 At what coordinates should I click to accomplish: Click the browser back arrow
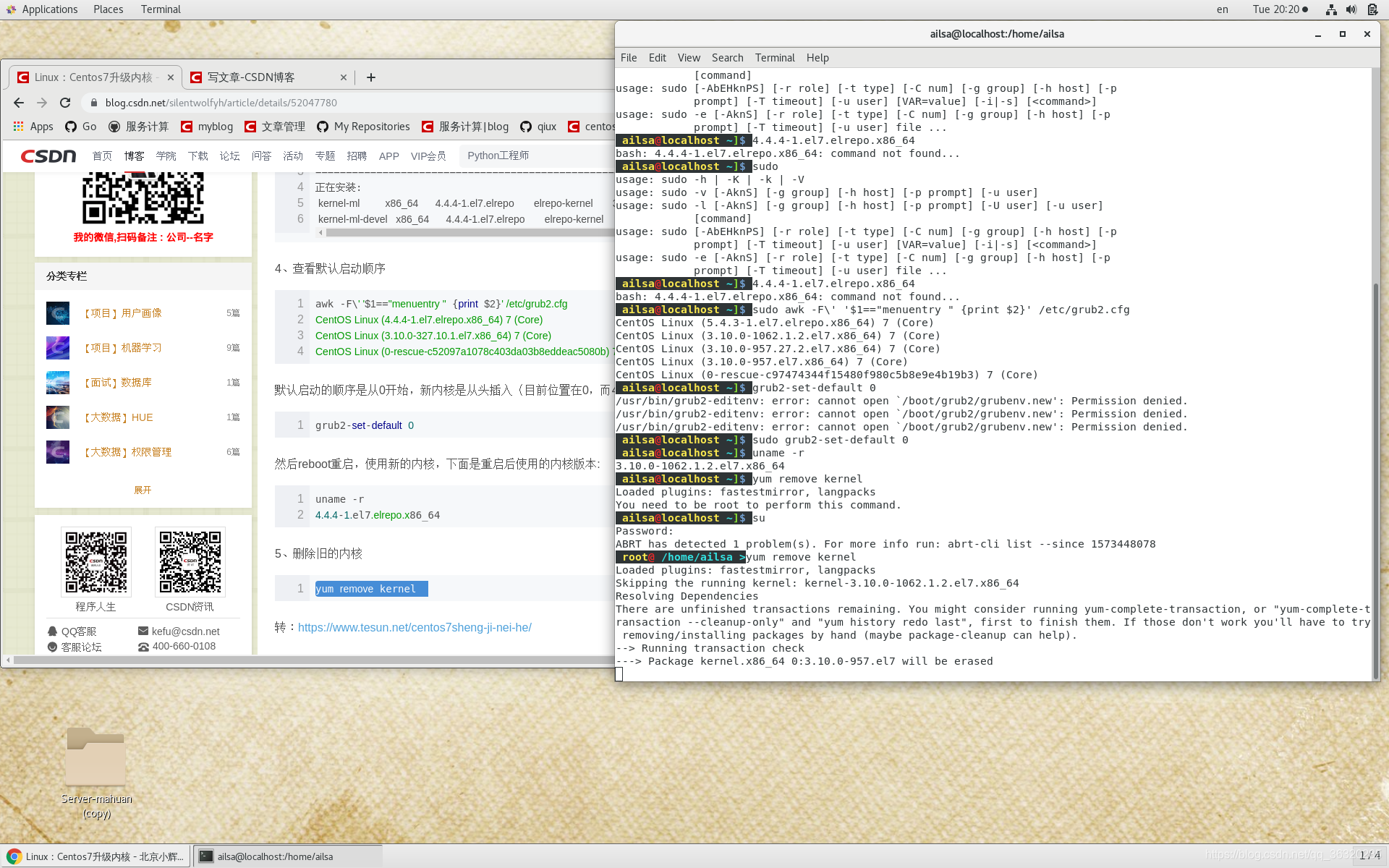click(x=19, y=103)
